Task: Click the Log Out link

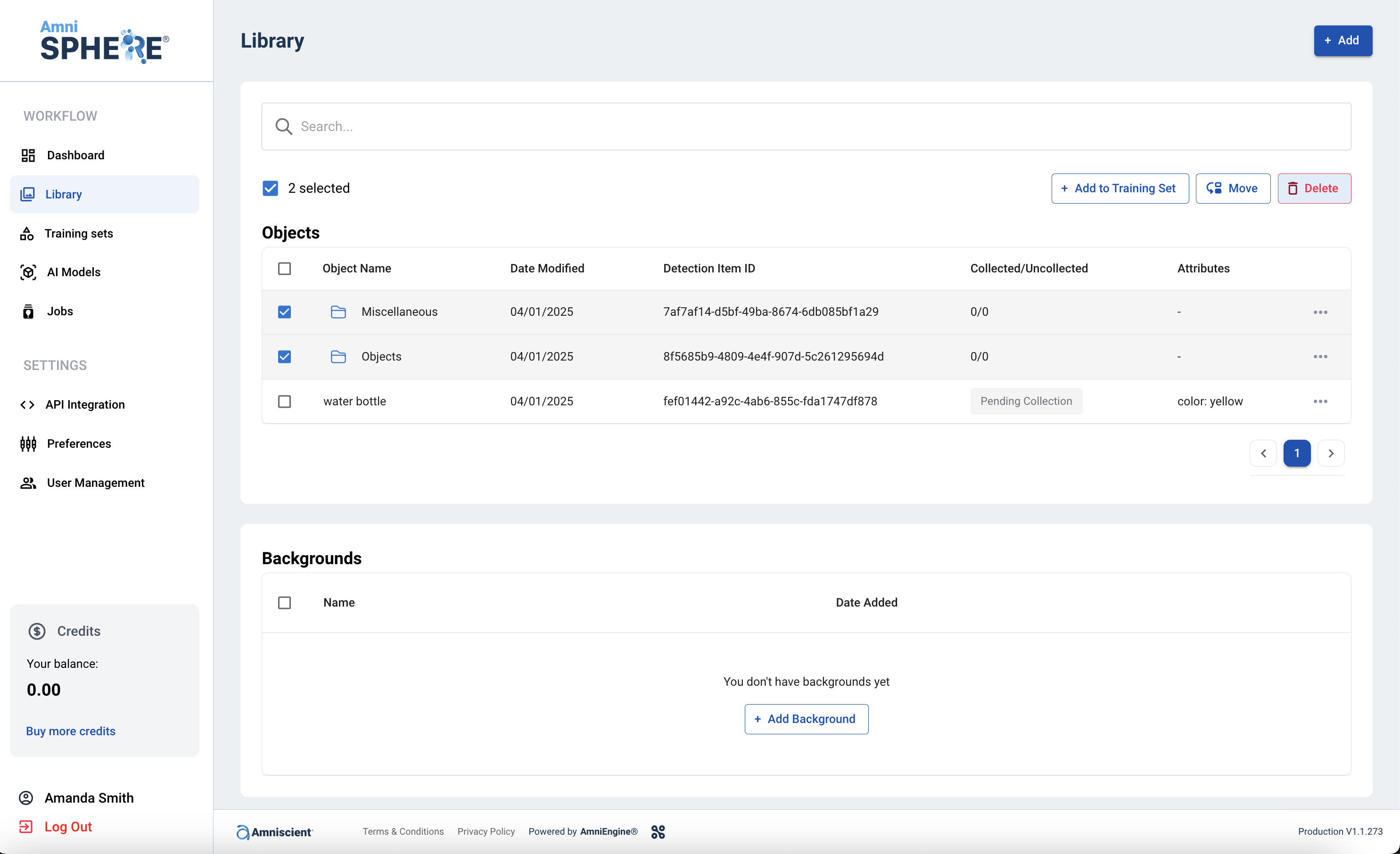Action: tap(68, 827)
